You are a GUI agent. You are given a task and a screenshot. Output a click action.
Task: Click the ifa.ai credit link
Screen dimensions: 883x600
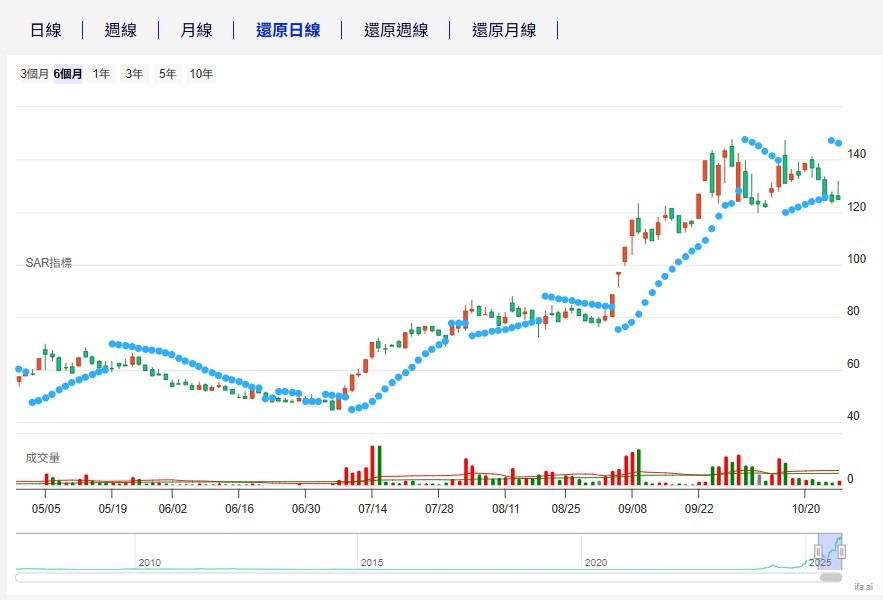863,589
